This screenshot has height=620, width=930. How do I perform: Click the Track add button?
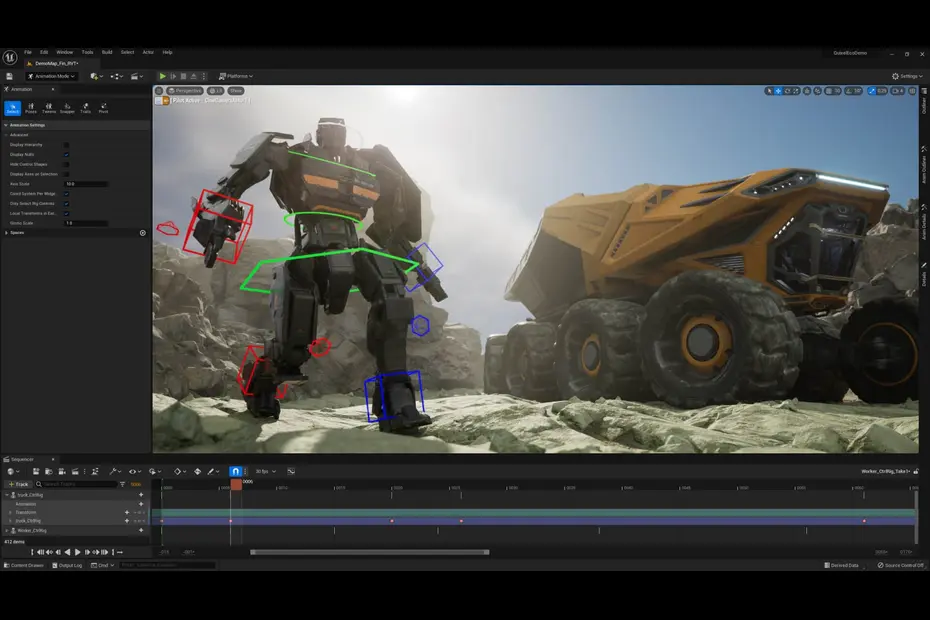click(x=18, y=484)
